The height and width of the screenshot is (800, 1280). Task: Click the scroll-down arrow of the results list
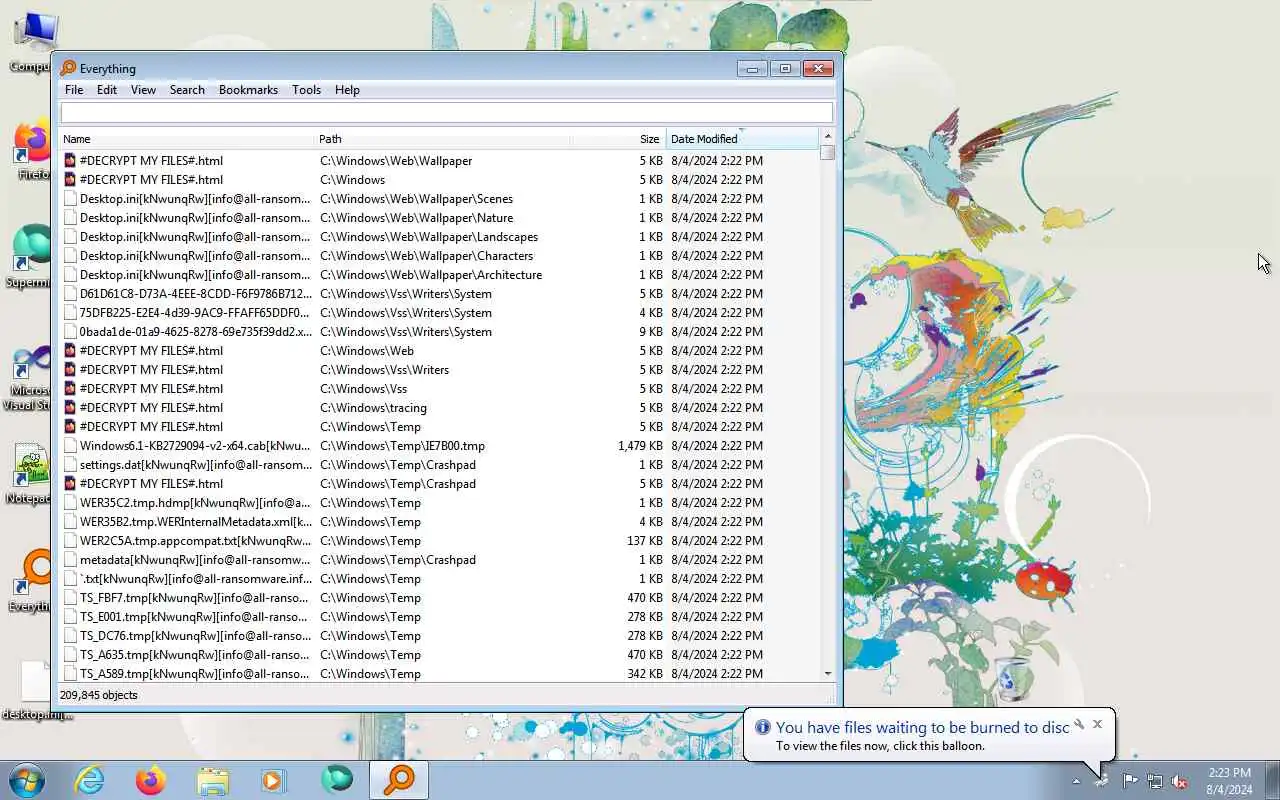[x=827, y=674]
